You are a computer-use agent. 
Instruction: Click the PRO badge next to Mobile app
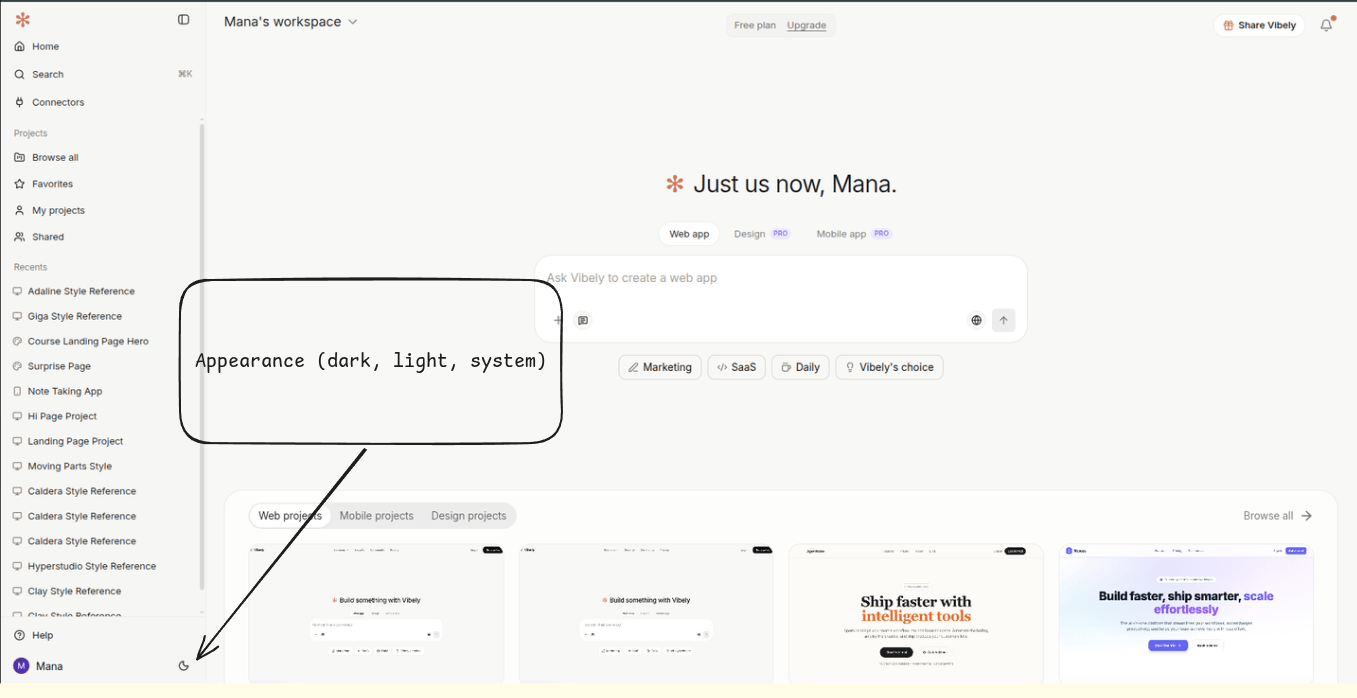click(x=881, y=234)
